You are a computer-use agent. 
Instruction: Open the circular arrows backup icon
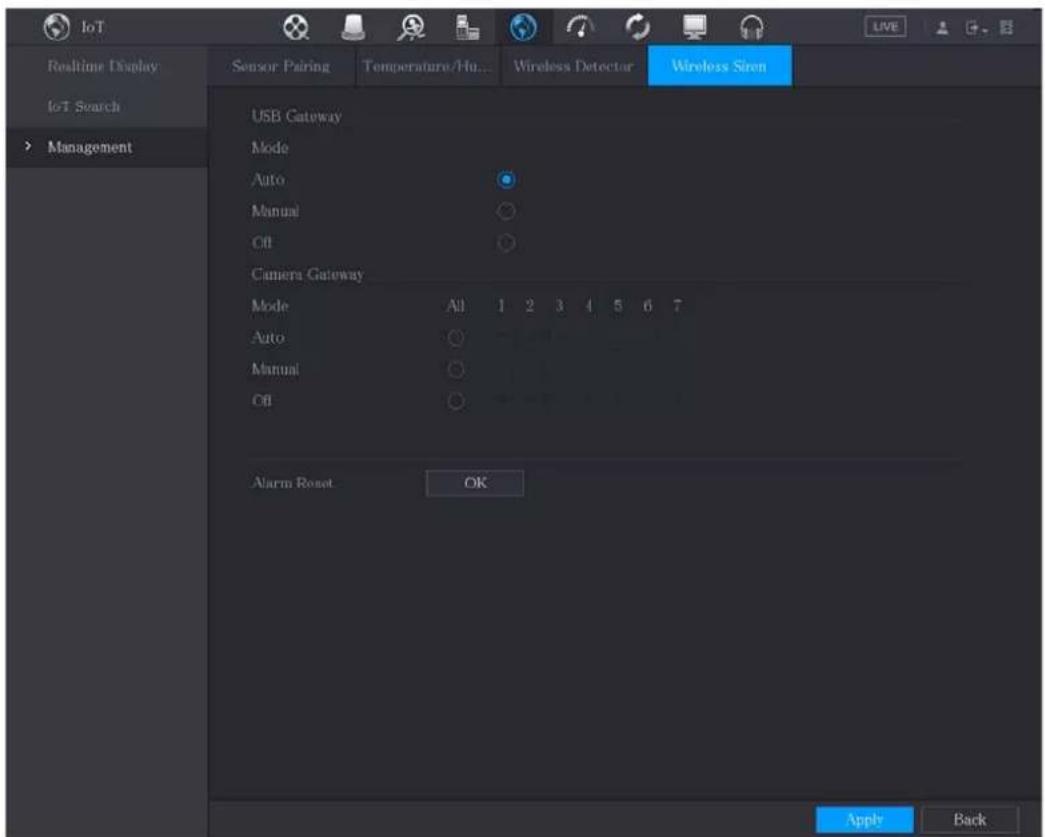[x=637, y=27]
